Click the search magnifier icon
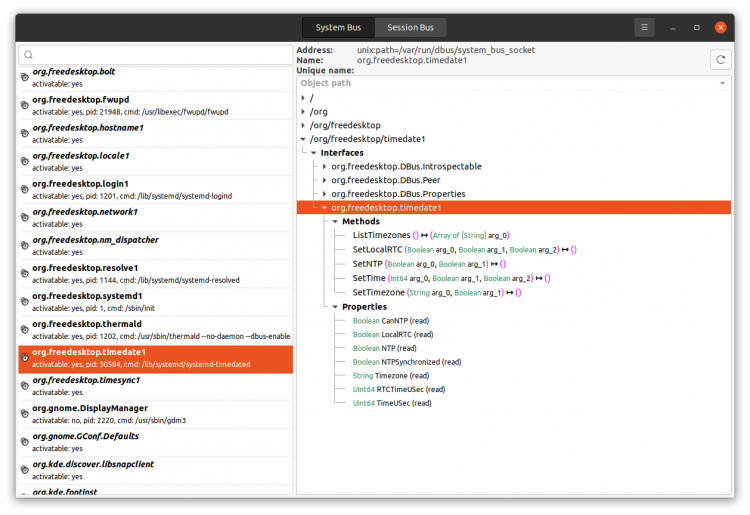This screenshot has width=750, height=515. point(29,55)
